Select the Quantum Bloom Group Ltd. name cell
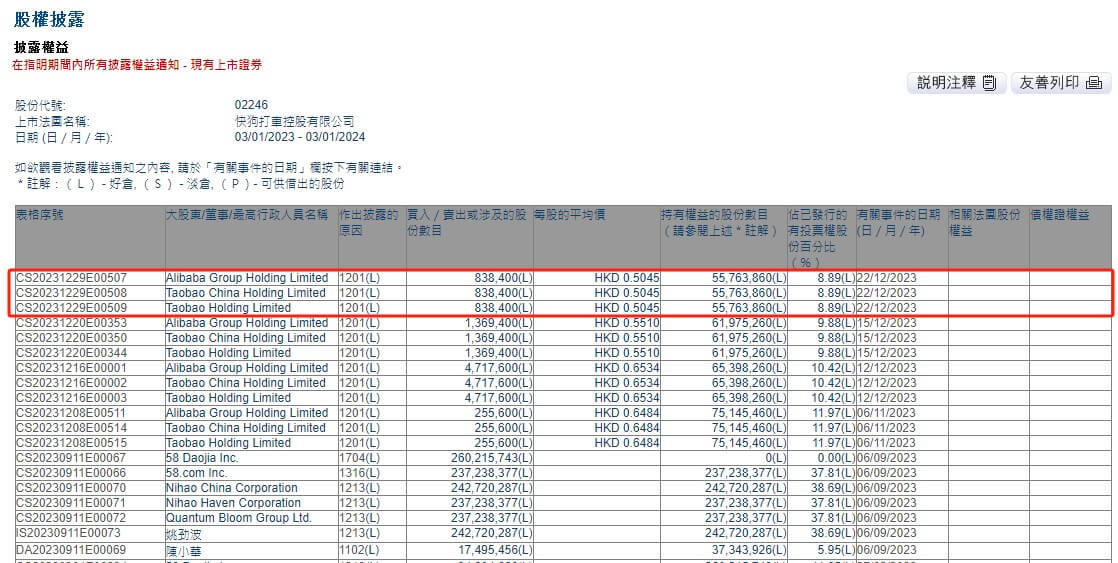The image size is (1118, 563). click(x=238, y=518)
